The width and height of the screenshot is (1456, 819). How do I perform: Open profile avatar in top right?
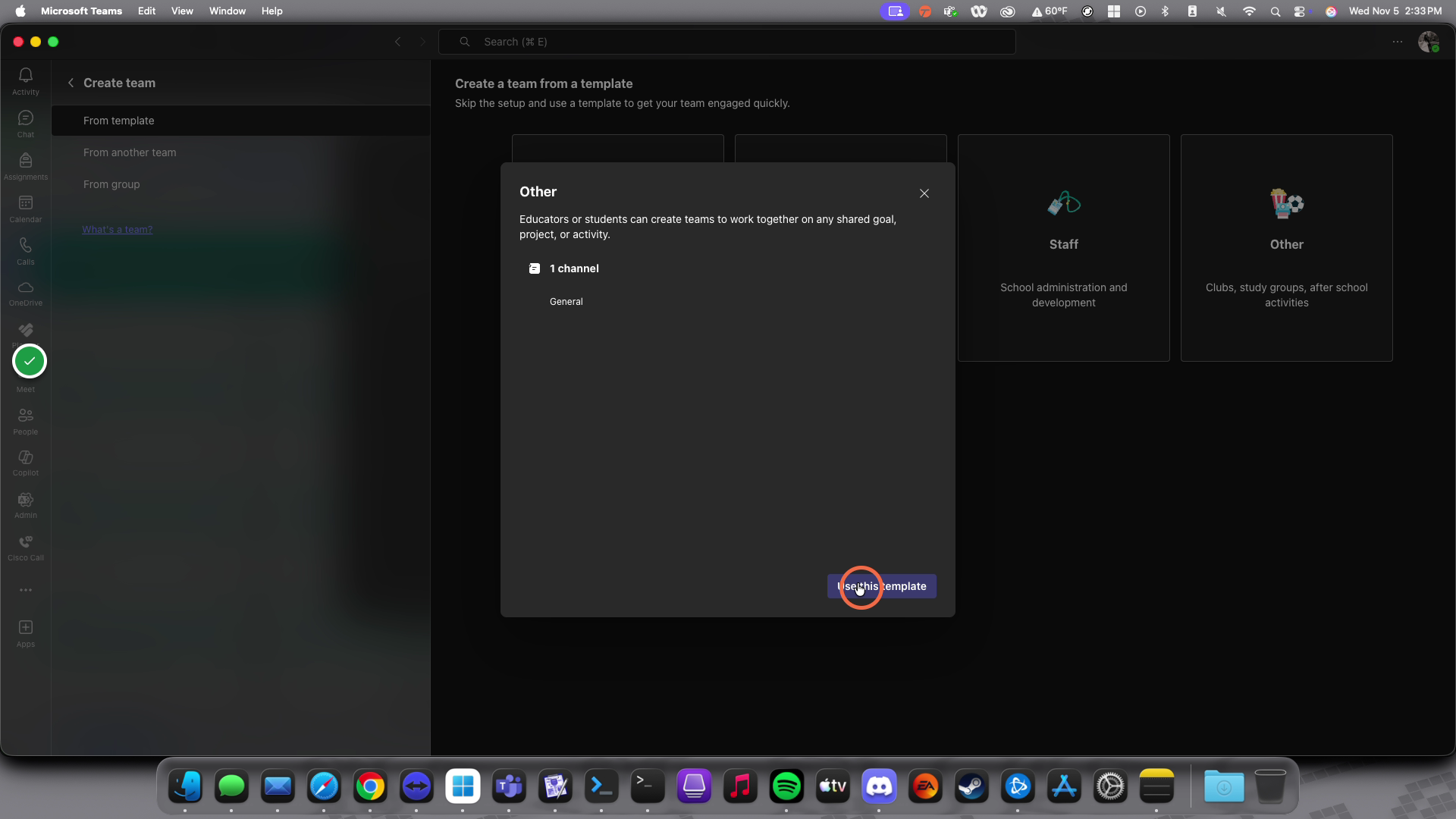coord(1429,42)
